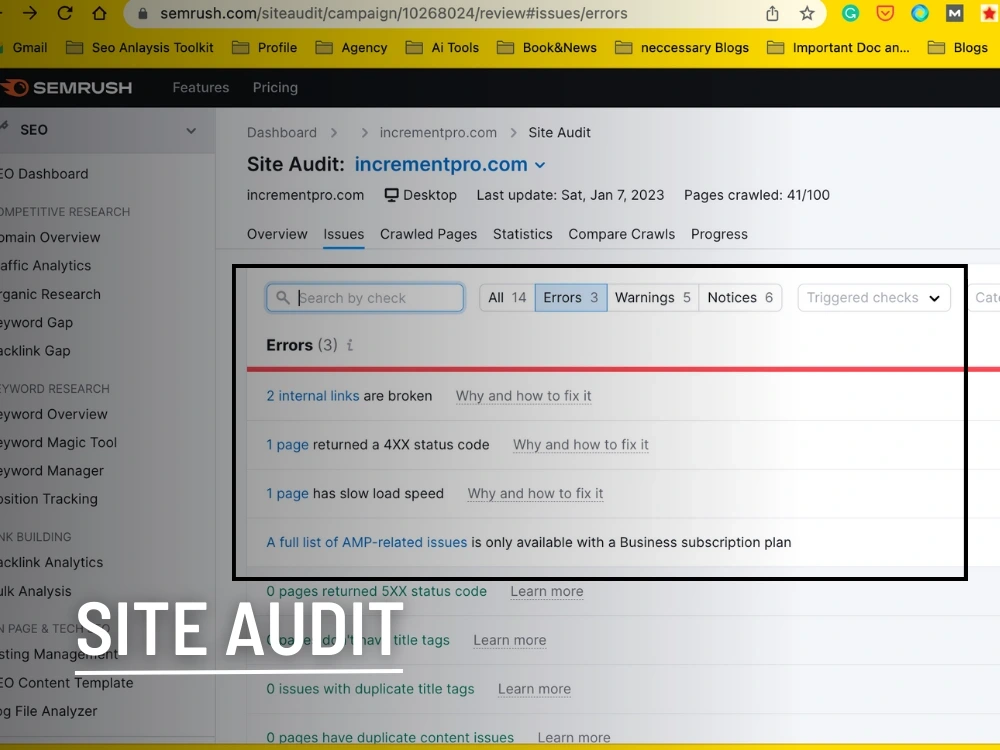Focus the Search by check field
The width and height of the screenshot is (1000, 750).
point(365,298)
